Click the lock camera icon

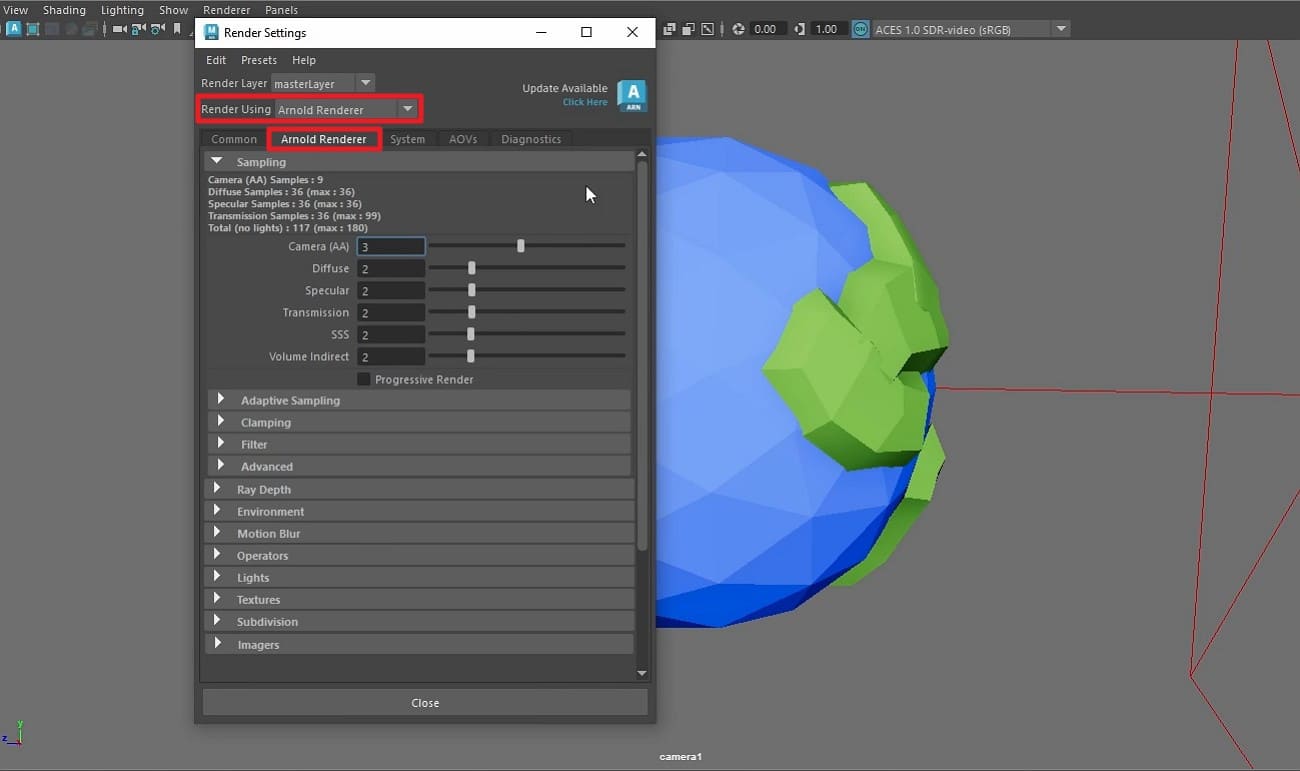point(136,29)
